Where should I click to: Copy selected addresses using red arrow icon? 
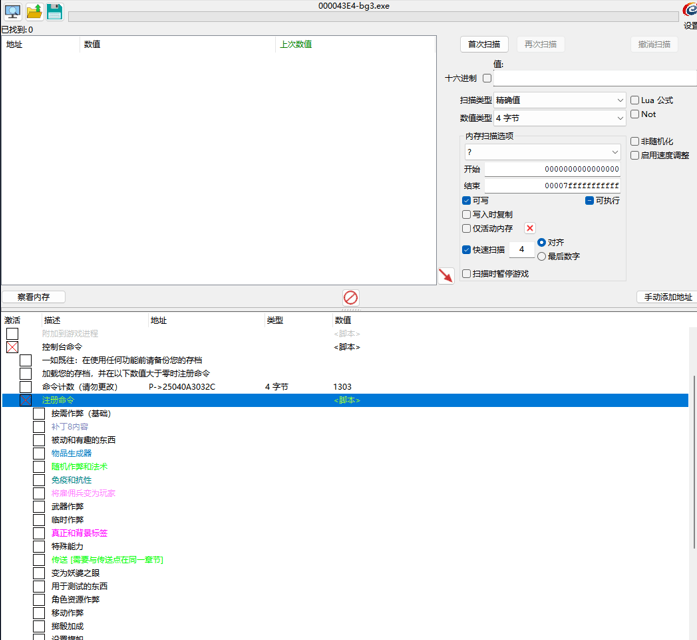(x=446, y=276)
